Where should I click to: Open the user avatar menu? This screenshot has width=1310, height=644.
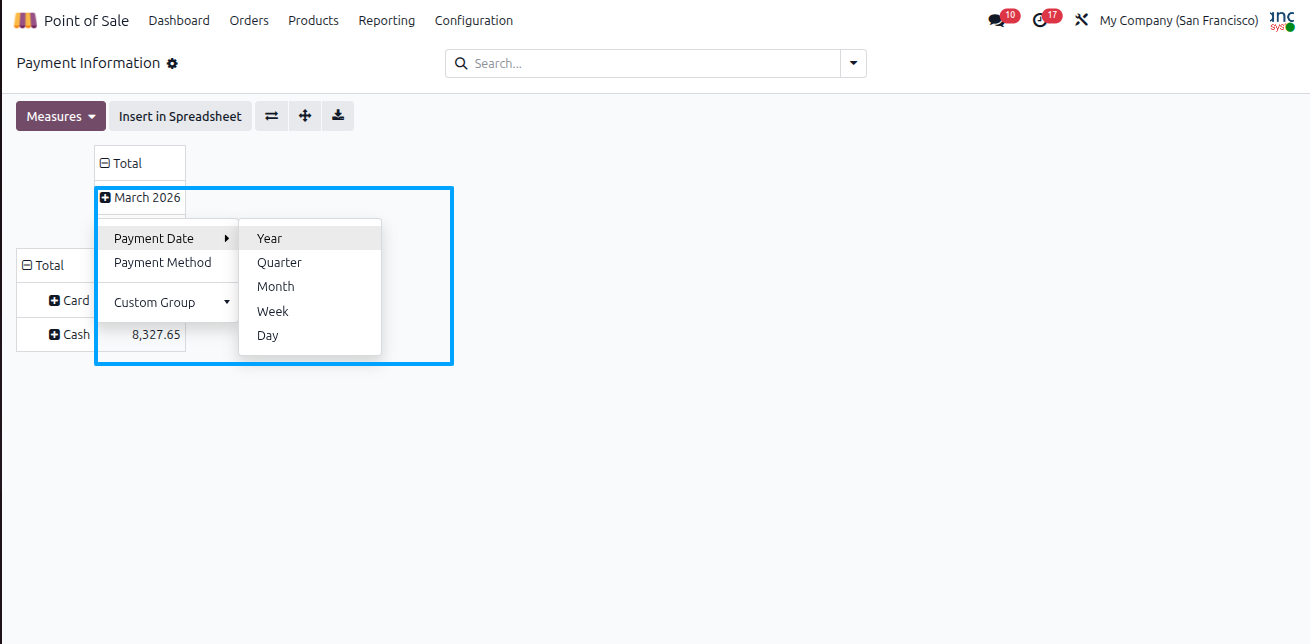(1282, 20)
